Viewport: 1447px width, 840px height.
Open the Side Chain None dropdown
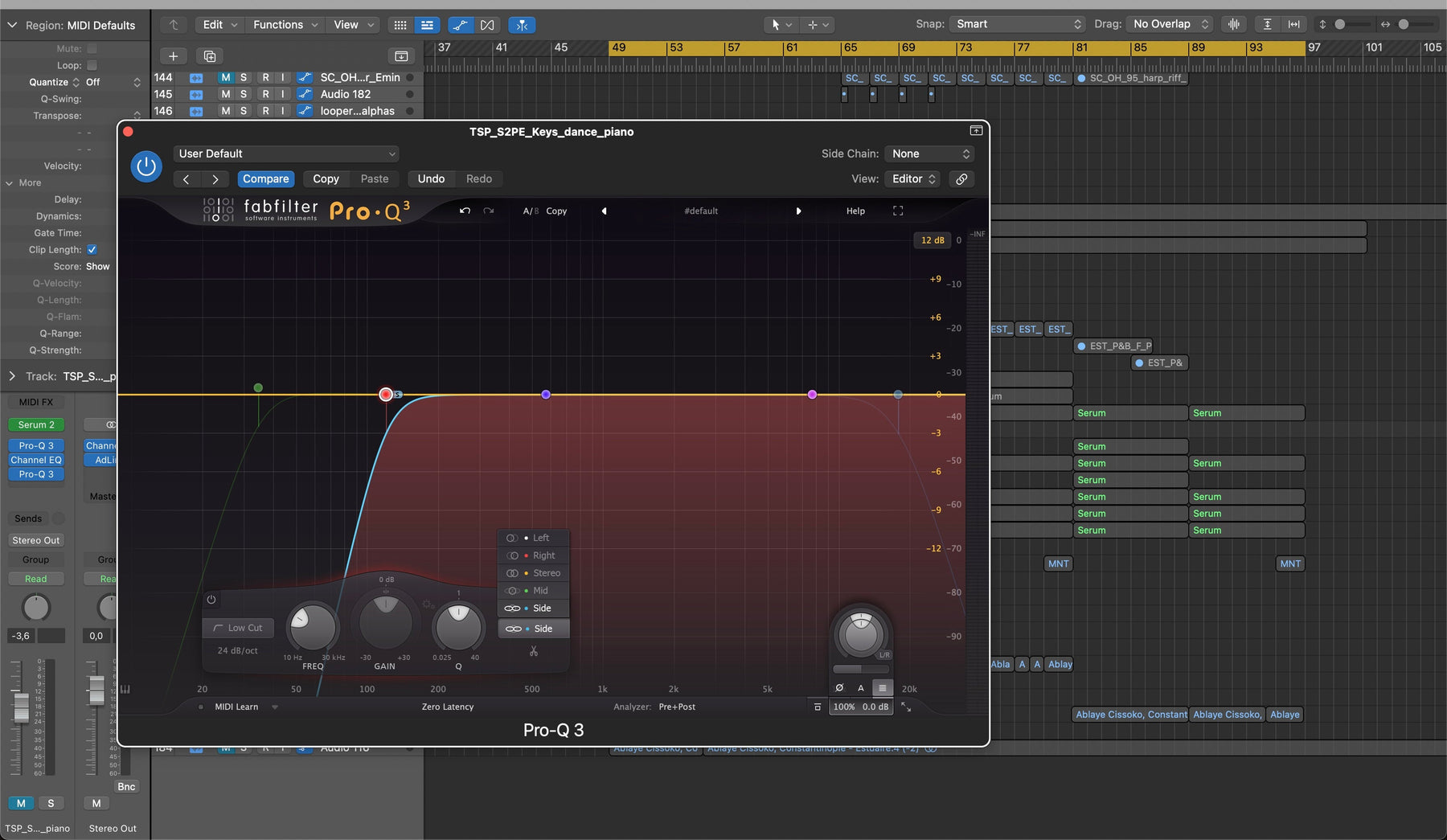[x=930, y=154]
